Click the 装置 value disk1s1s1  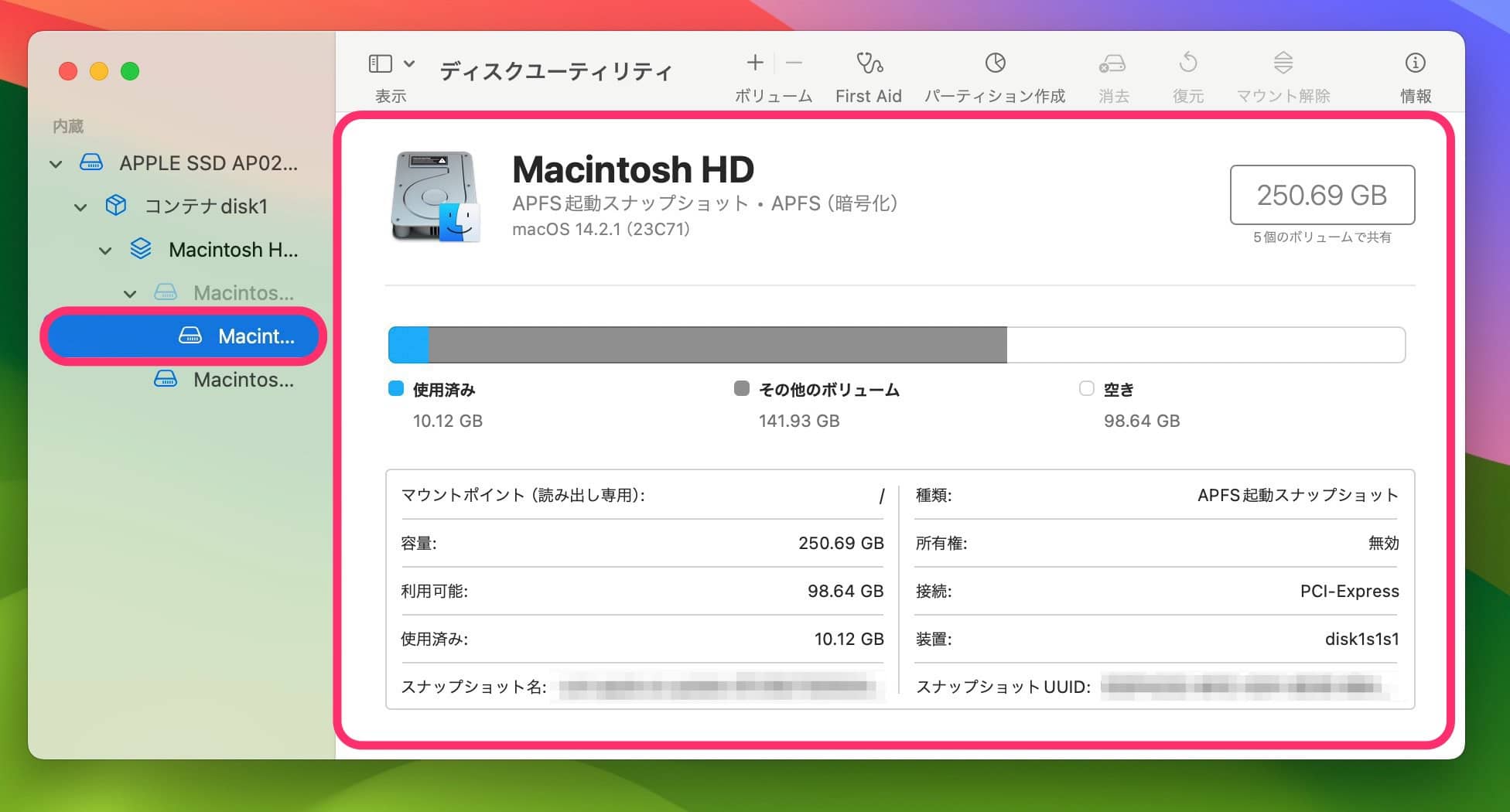1361,639
